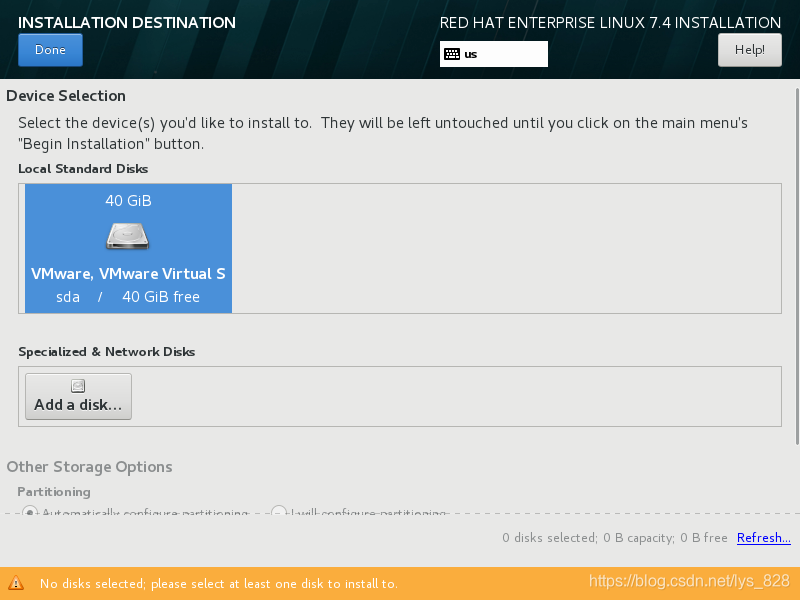Click the Specialized & Network Disks heading
The height and width of the screenshot is (600, 800).
(107, 352)
